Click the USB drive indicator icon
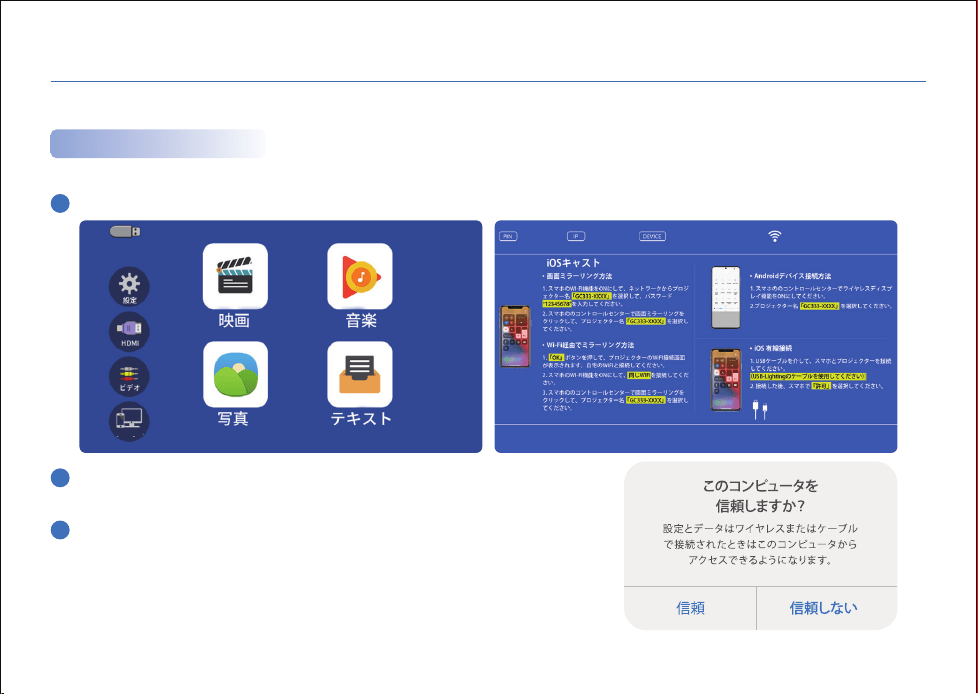Image resolution: width=978 pixels, height=694 pixels. click(x=125, y=232)
